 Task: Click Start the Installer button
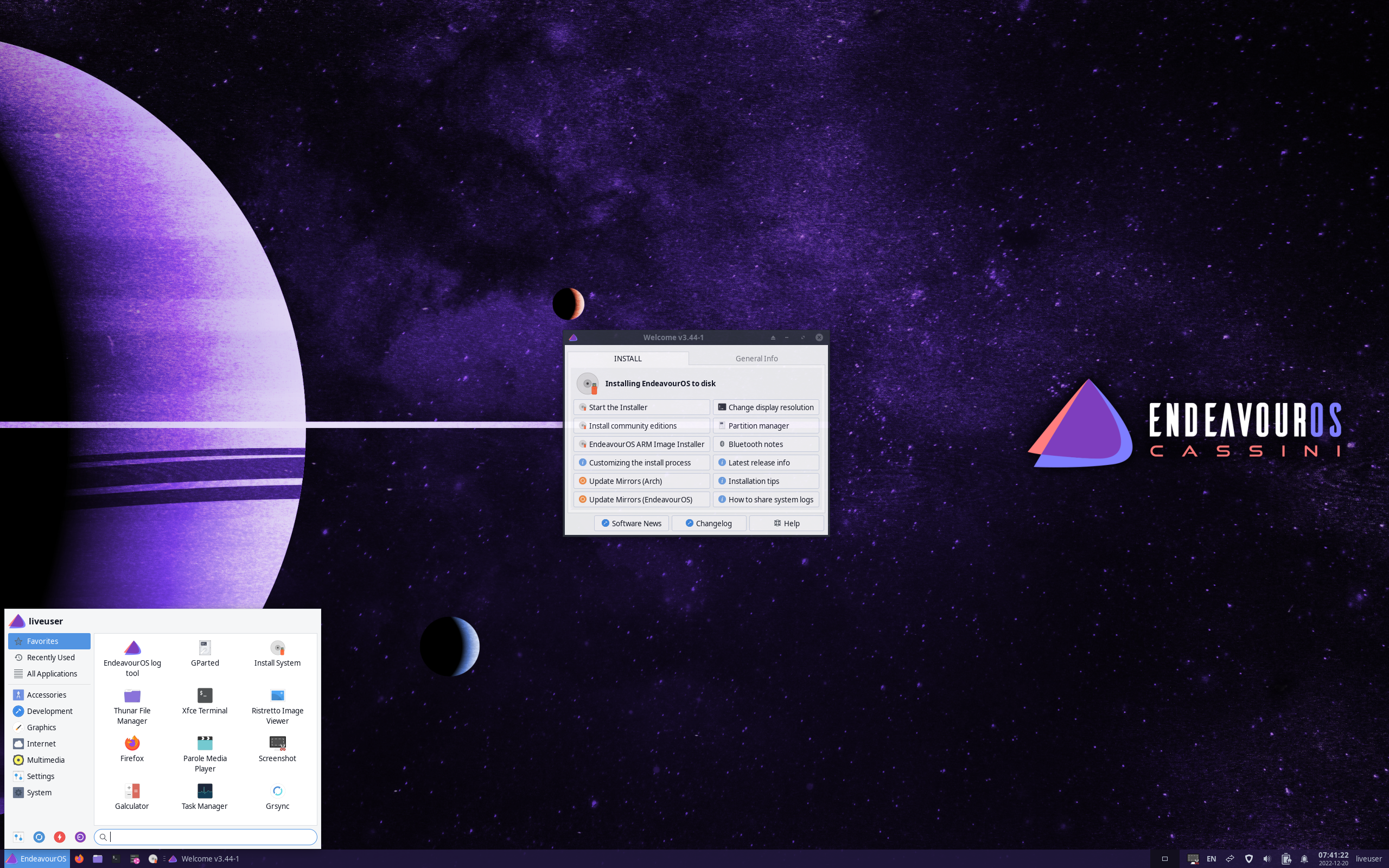pos(641,407)
